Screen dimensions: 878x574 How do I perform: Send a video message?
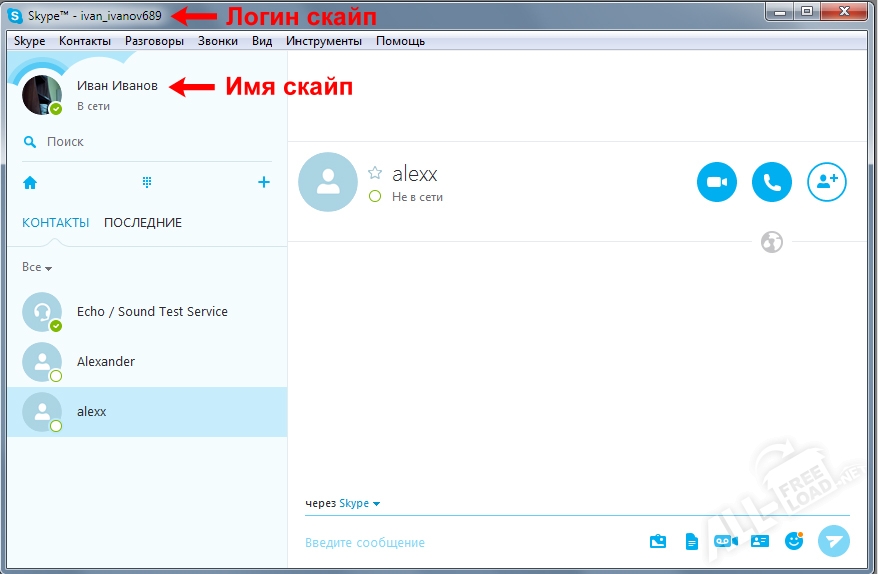coord(725,541)
